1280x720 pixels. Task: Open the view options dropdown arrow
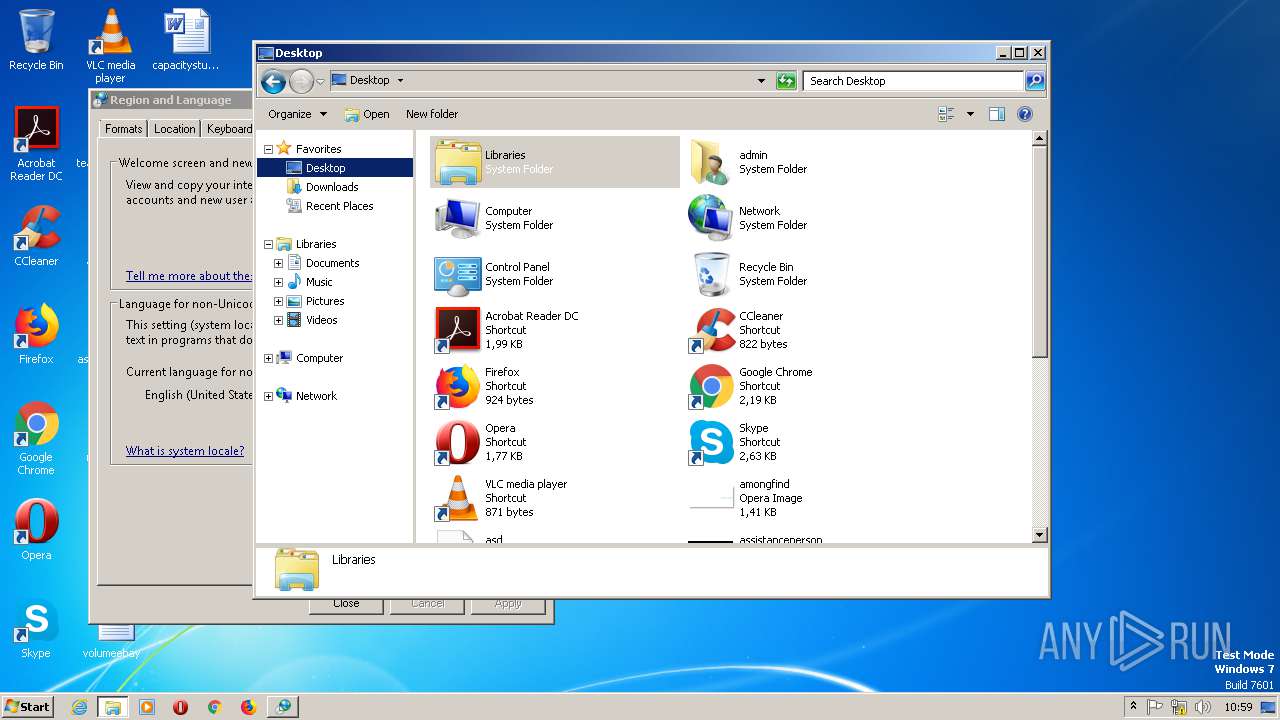click(x=970, y=114)
